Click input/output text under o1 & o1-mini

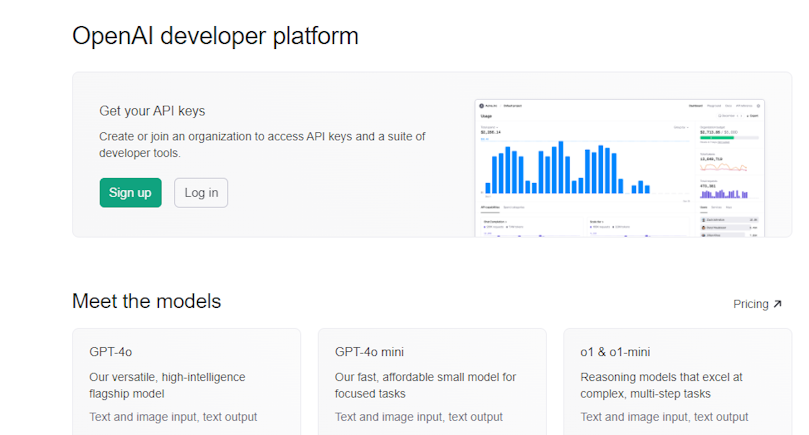tap(664, 417)
